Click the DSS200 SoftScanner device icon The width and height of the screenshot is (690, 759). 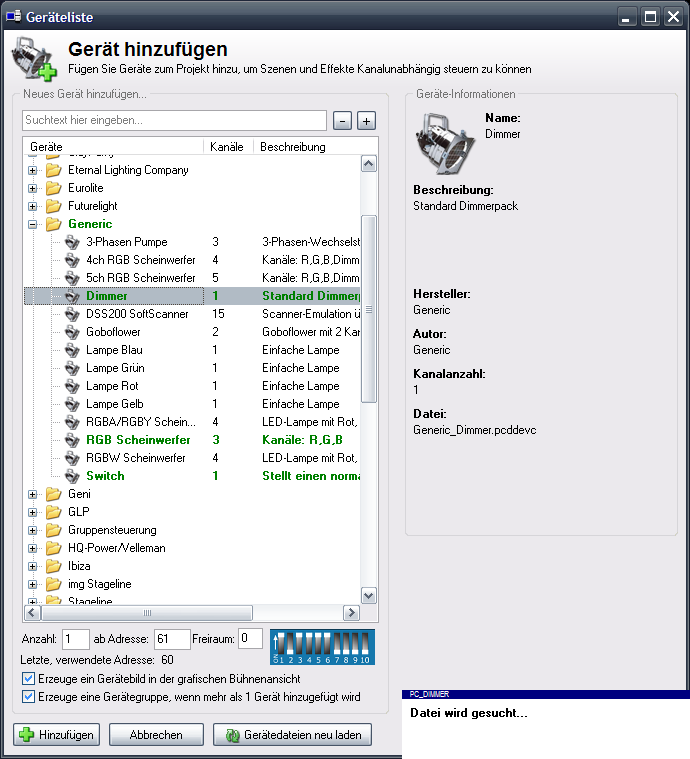pyautogui.click(x=71, y=314)
